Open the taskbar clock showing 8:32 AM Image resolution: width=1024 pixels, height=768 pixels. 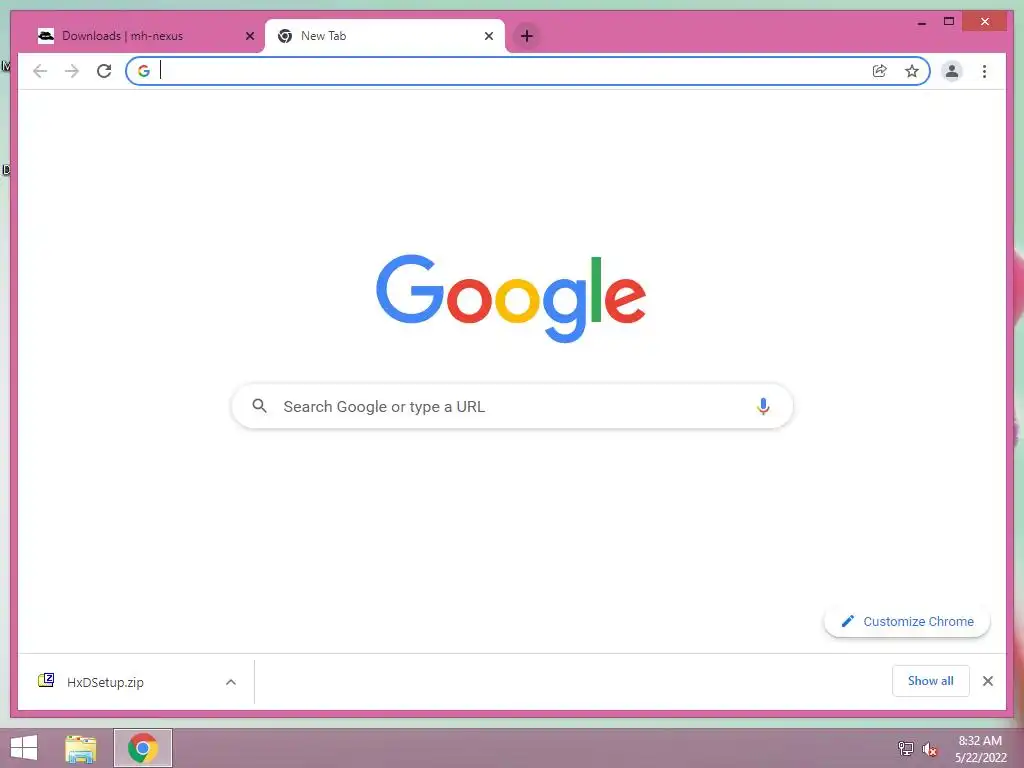pyautogui.click(x=980, y=749)
